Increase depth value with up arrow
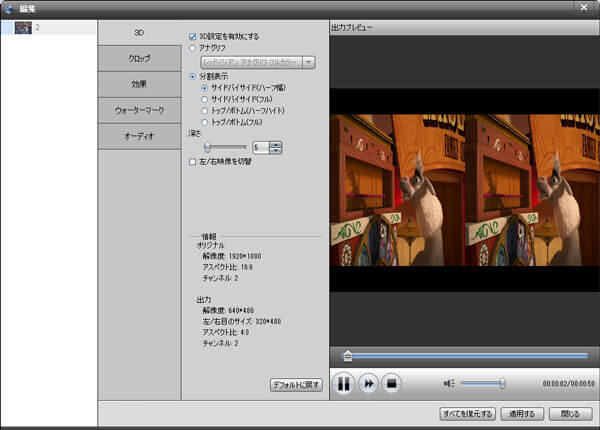Screen dimensions: 600x430 point(276,143)
